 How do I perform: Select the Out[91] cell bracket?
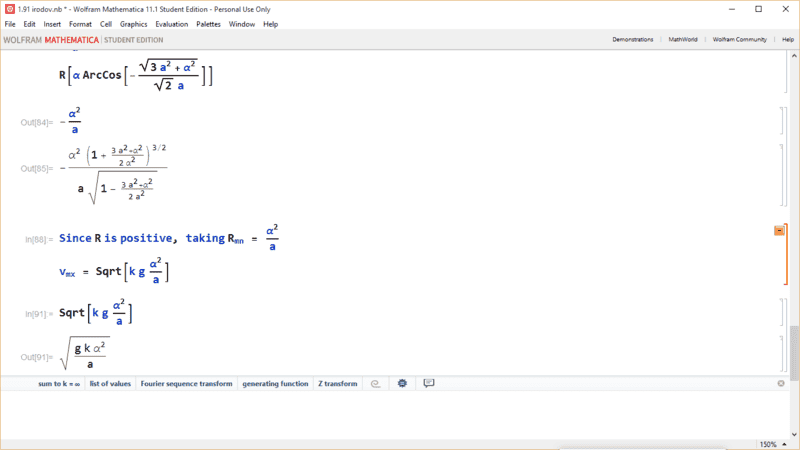click(x=781, y=352)
